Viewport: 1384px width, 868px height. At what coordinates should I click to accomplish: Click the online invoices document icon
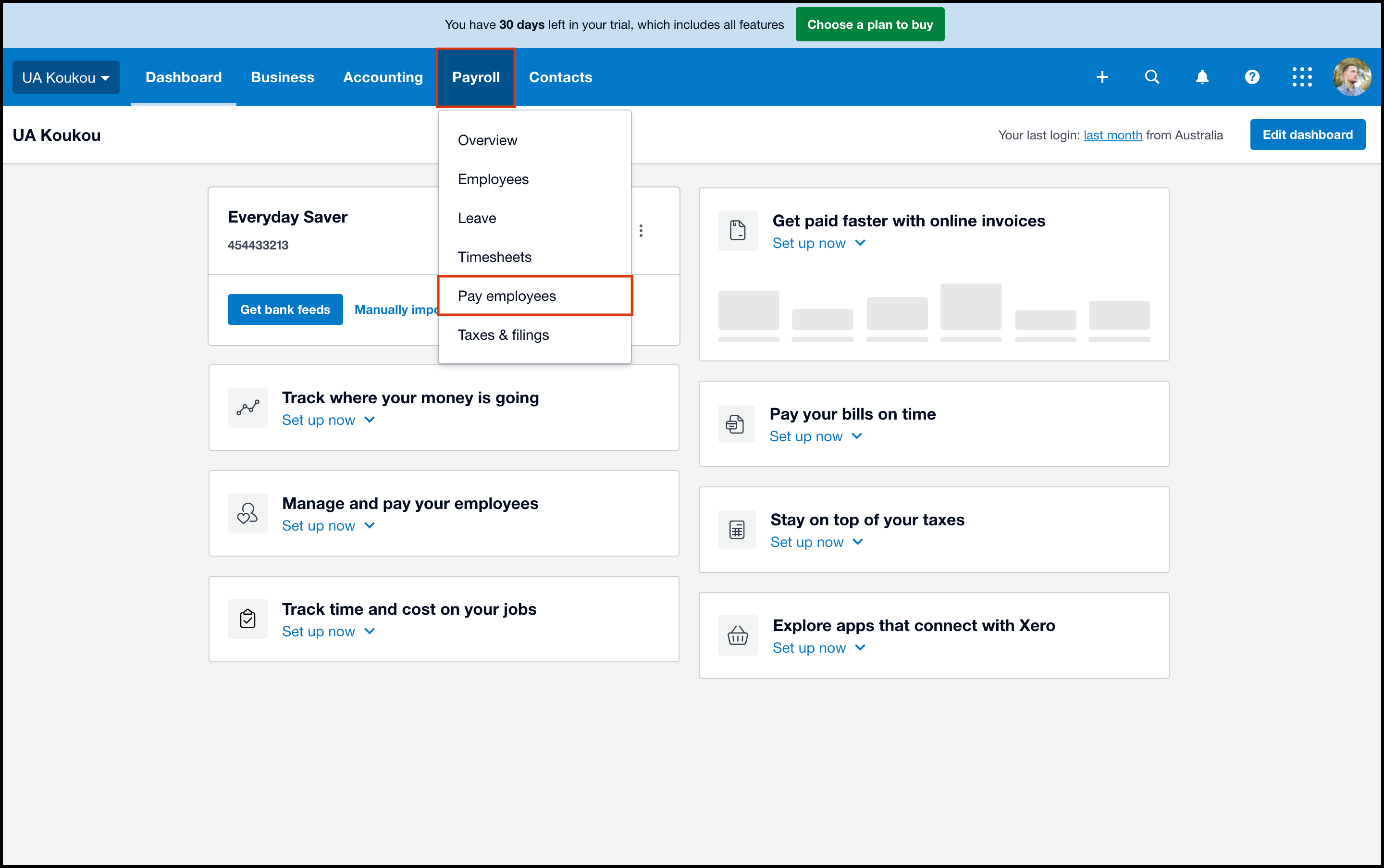click(737, 231)
